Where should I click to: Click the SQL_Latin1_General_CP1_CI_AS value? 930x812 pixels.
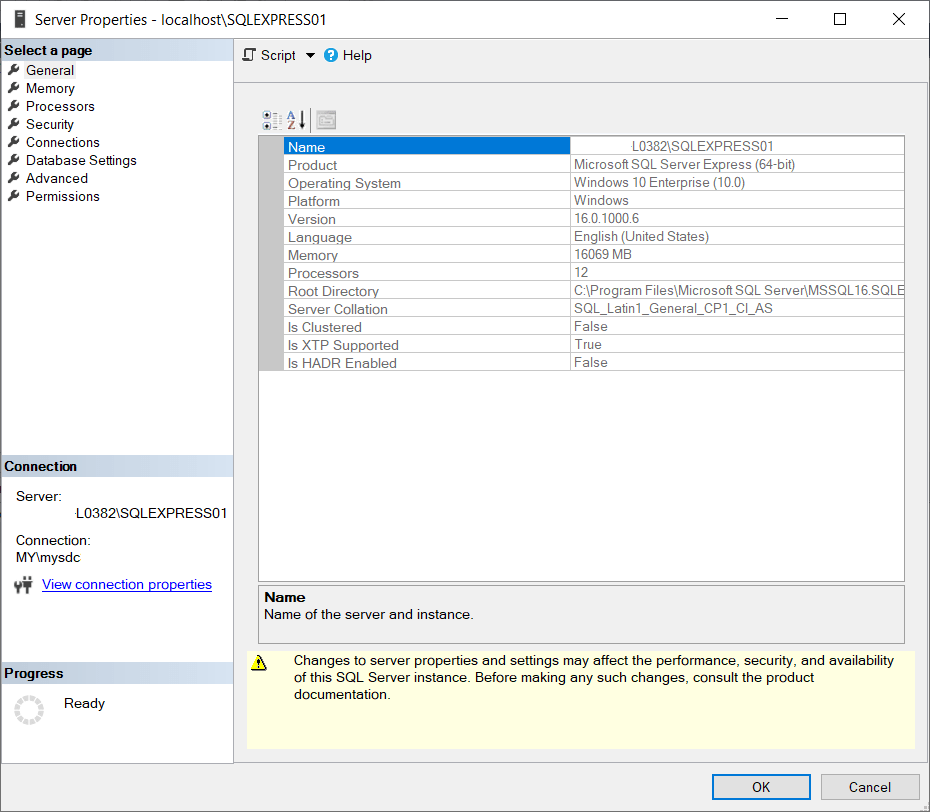coord(673,308)
